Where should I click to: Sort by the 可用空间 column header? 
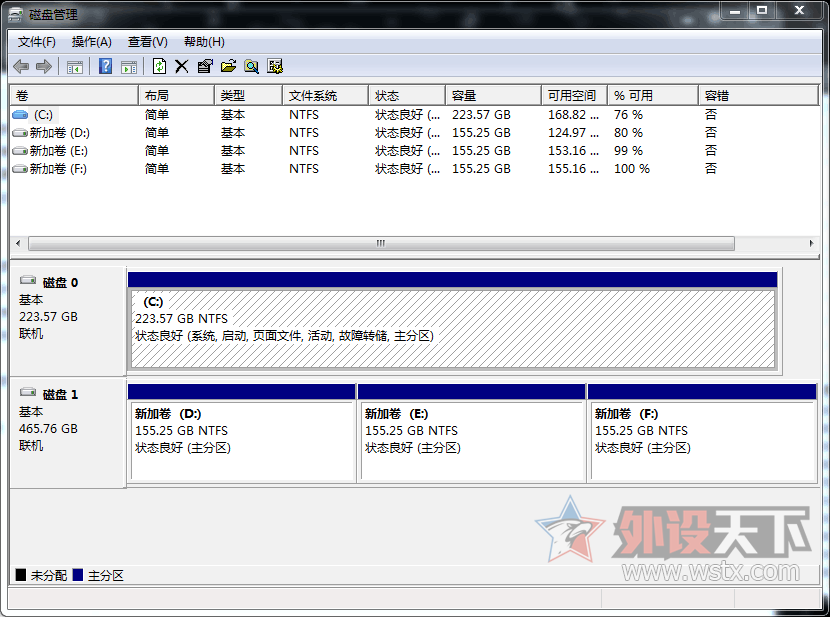pos(575,96)
